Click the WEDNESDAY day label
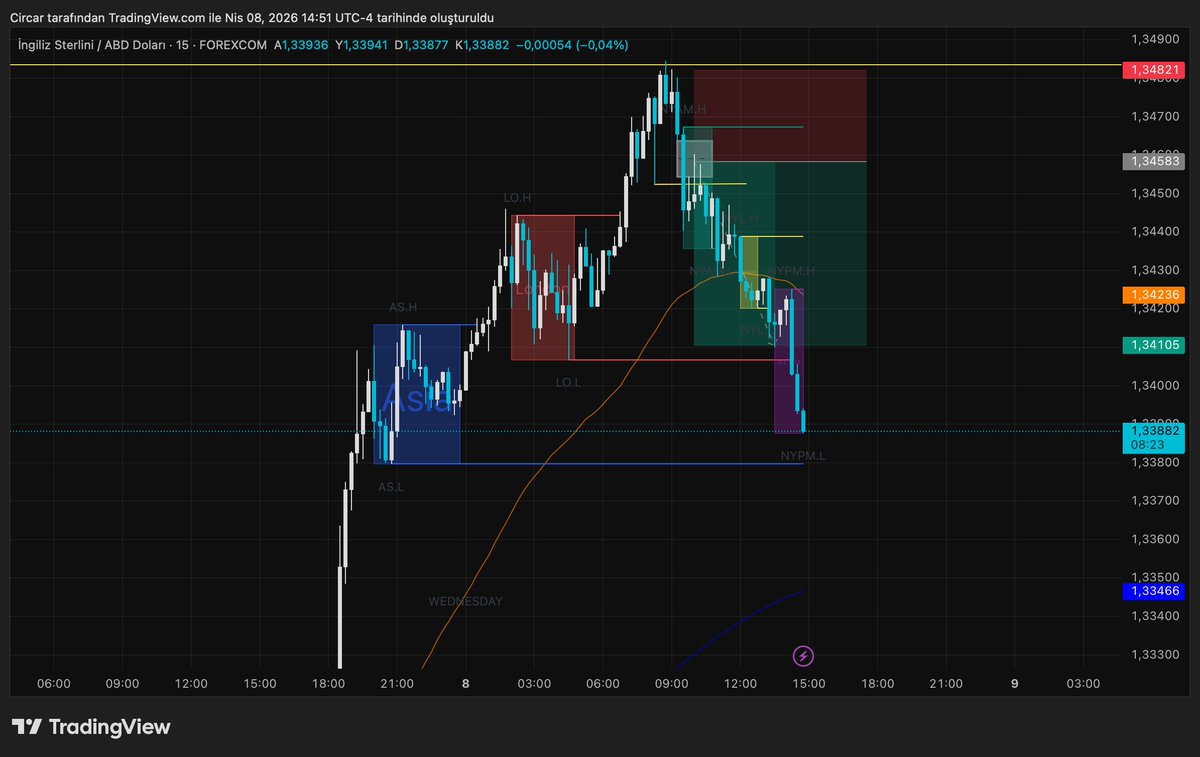1200x757 pixels. pos(465,601)
